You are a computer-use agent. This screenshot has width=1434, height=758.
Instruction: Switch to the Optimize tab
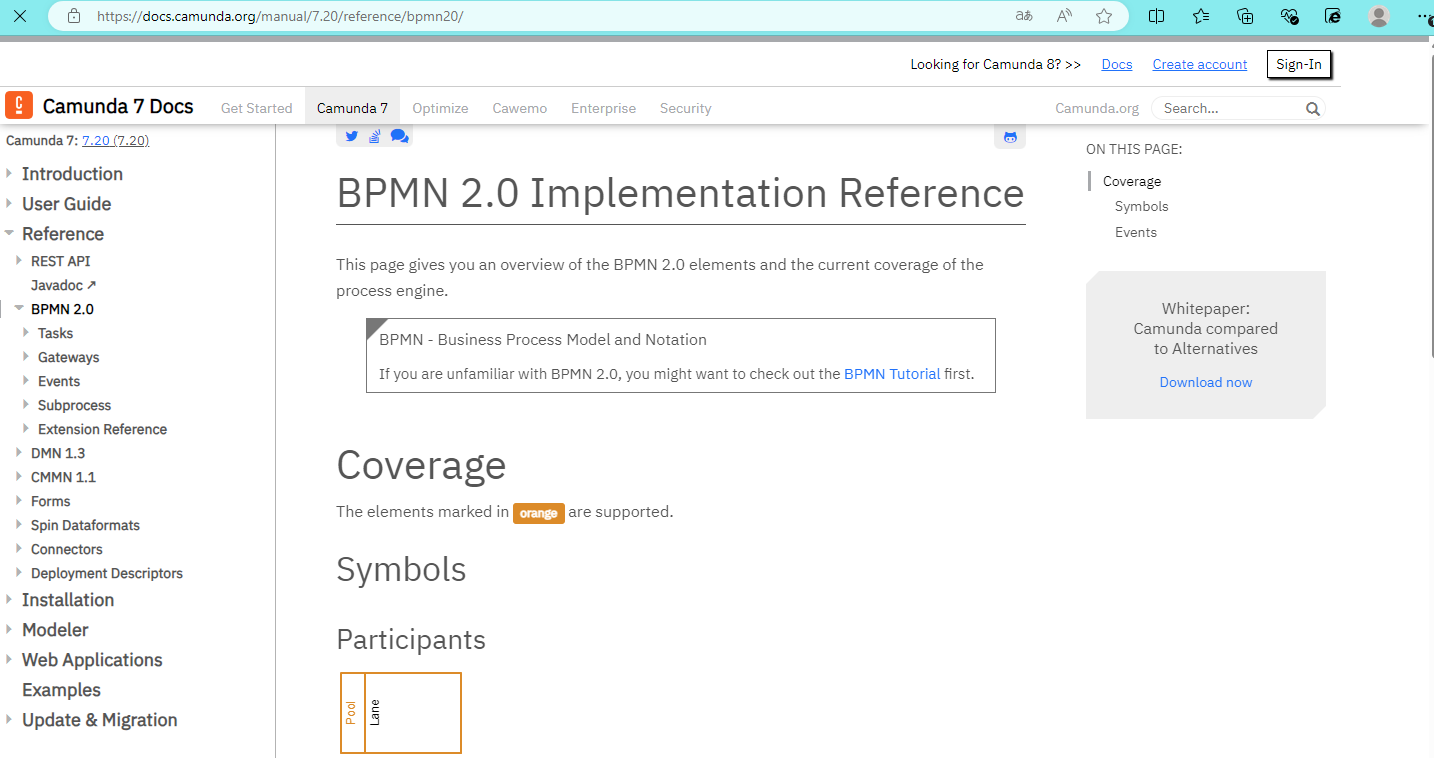440,108
